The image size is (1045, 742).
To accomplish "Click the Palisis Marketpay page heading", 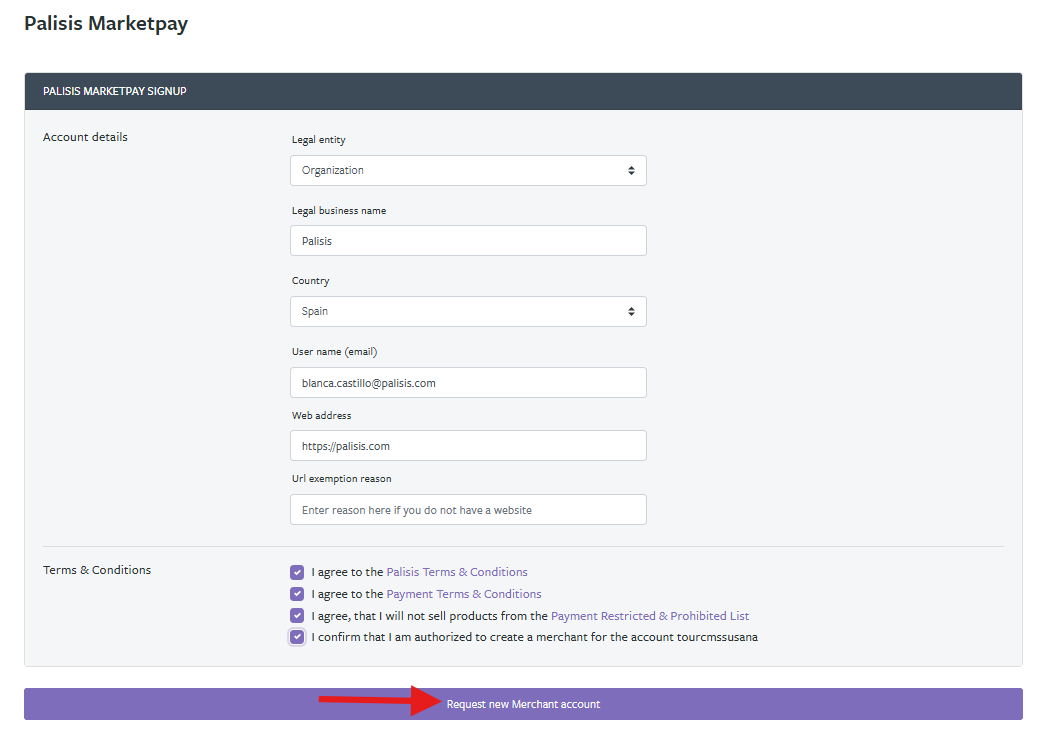I will (x=106, y=23).
